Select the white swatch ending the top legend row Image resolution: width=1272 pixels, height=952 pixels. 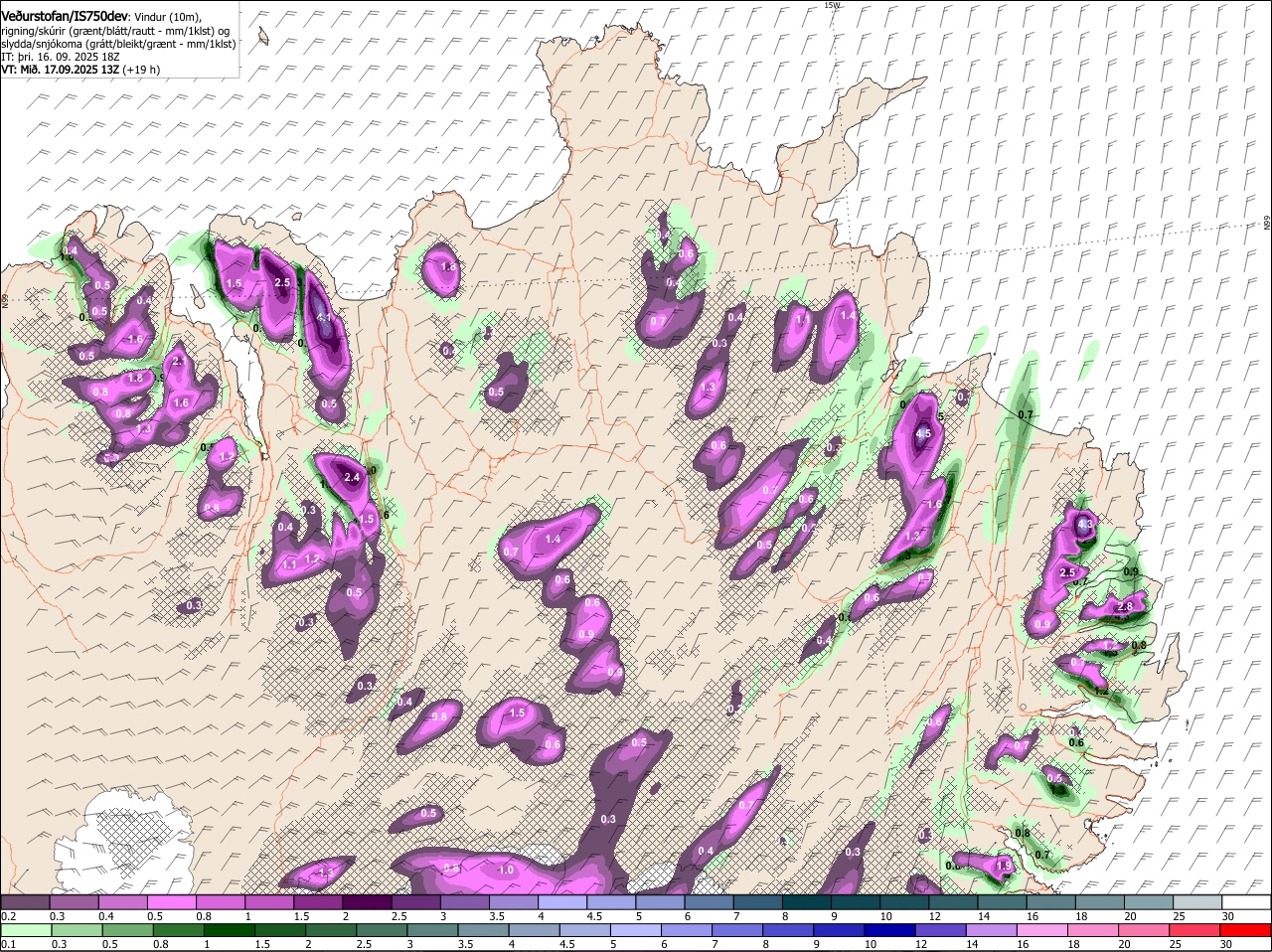pos(1247,902)
